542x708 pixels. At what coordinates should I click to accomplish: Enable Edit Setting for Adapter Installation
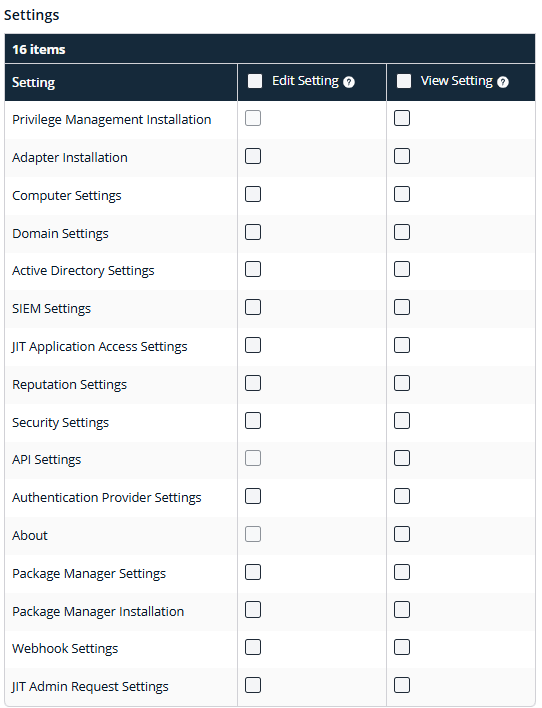[x=252, y=156]
